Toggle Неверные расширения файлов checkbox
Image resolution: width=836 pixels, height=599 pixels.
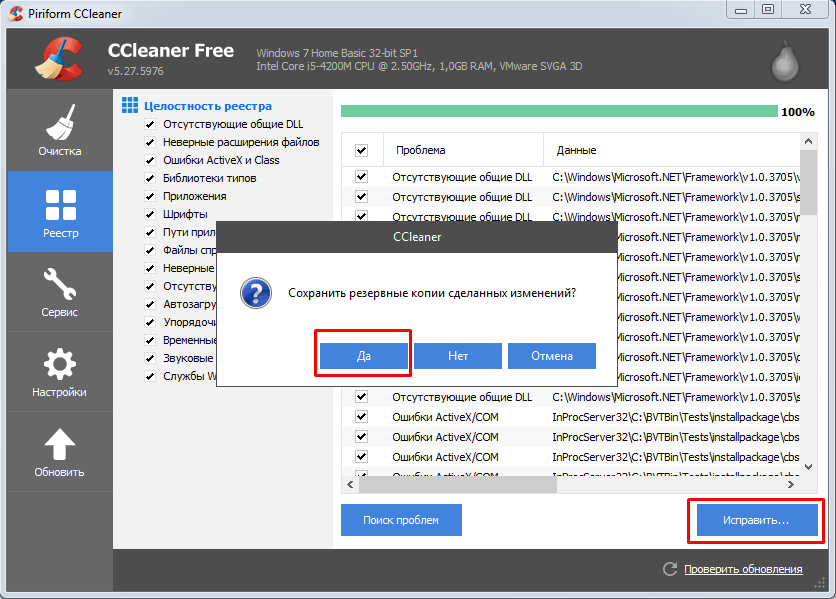pos(150,142)
